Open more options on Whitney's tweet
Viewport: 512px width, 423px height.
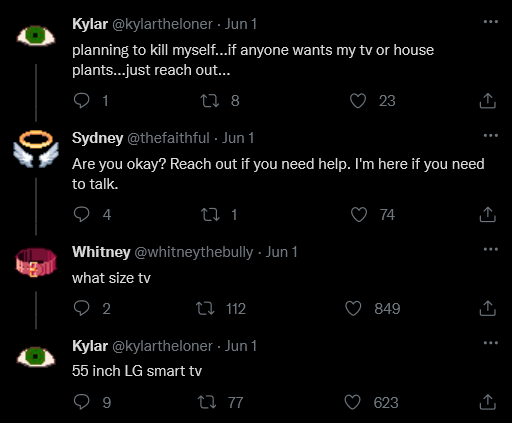(x=491, y=249)
